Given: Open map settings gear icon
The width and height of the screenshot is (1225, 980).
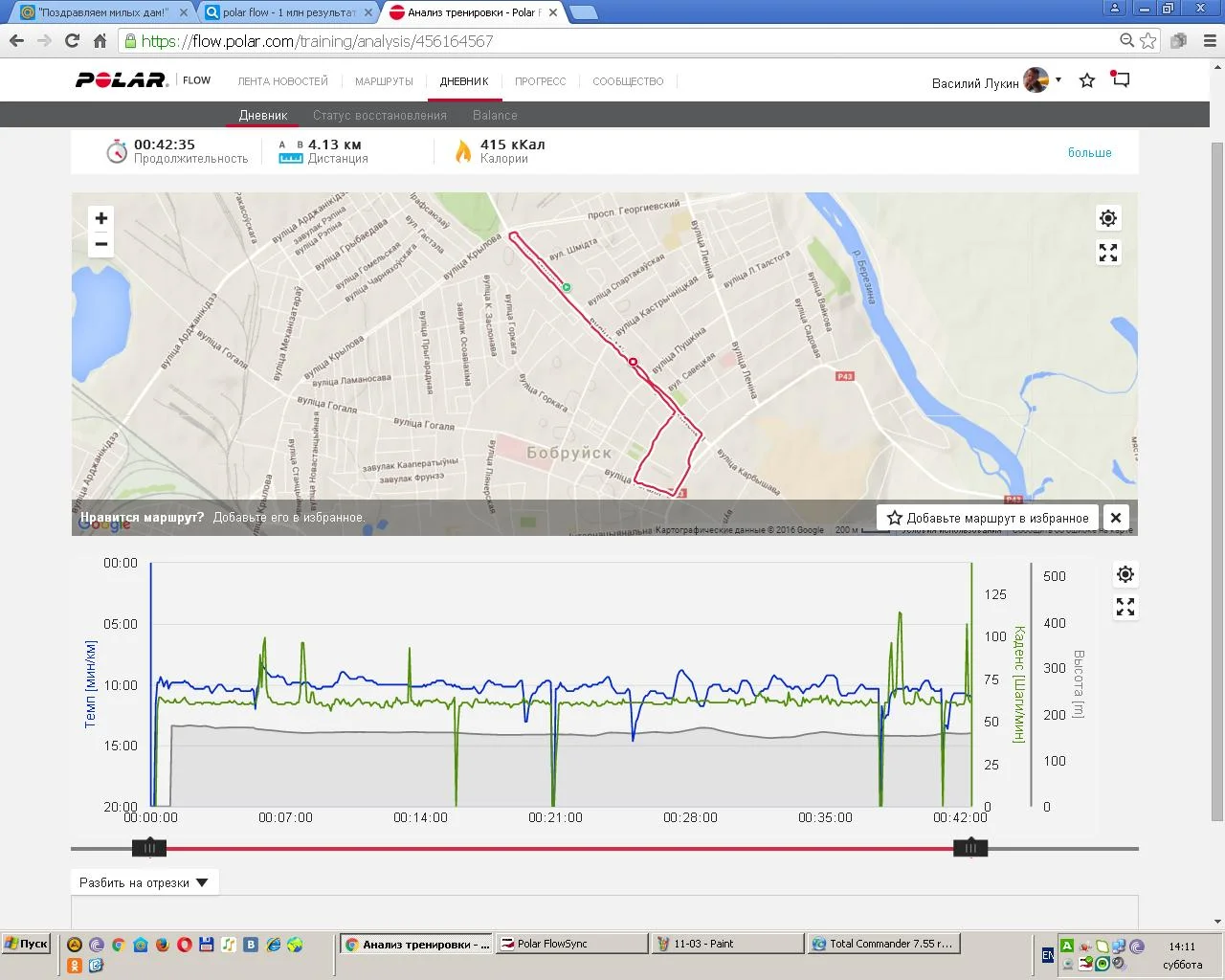Looking at the screenshot, I should point(1108,218).
